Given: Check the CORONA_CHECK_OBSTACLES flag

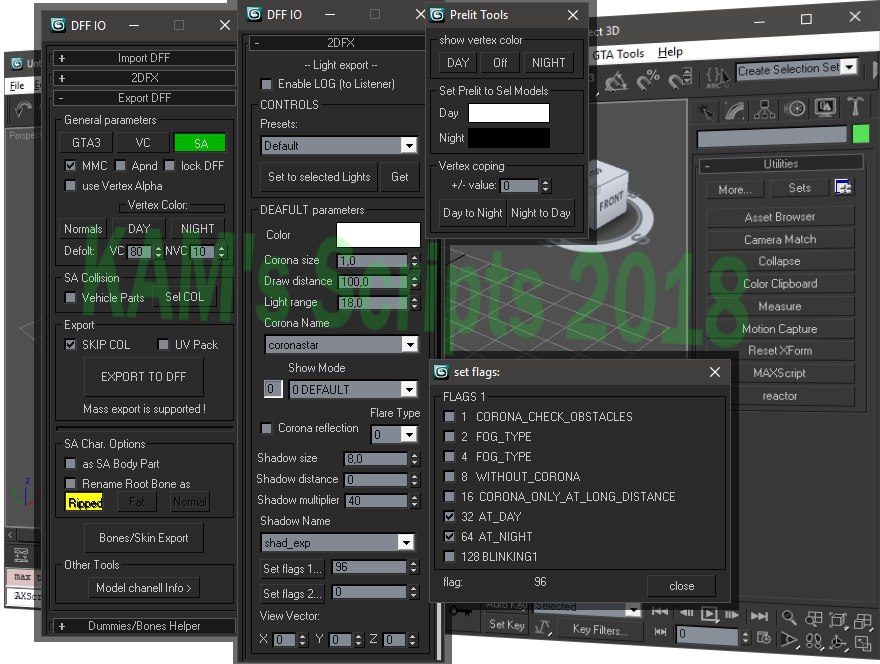Looking at the screenshot, I should (450, 417).
